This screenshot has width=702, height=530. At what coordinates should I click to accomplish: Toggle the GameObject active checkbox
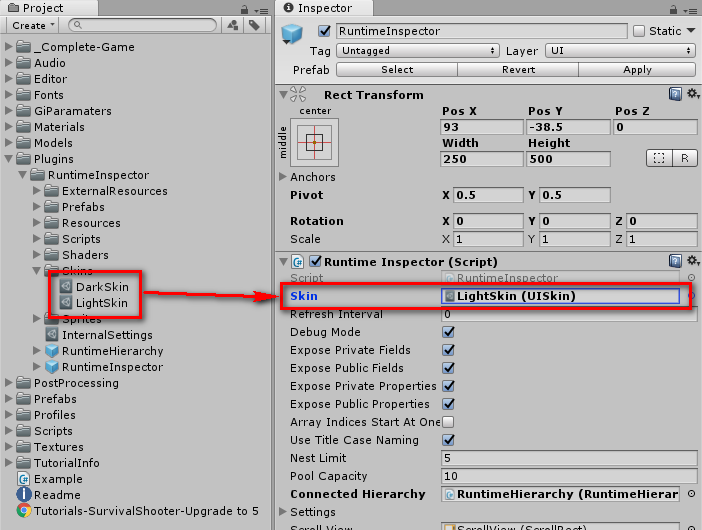[324, 31]
